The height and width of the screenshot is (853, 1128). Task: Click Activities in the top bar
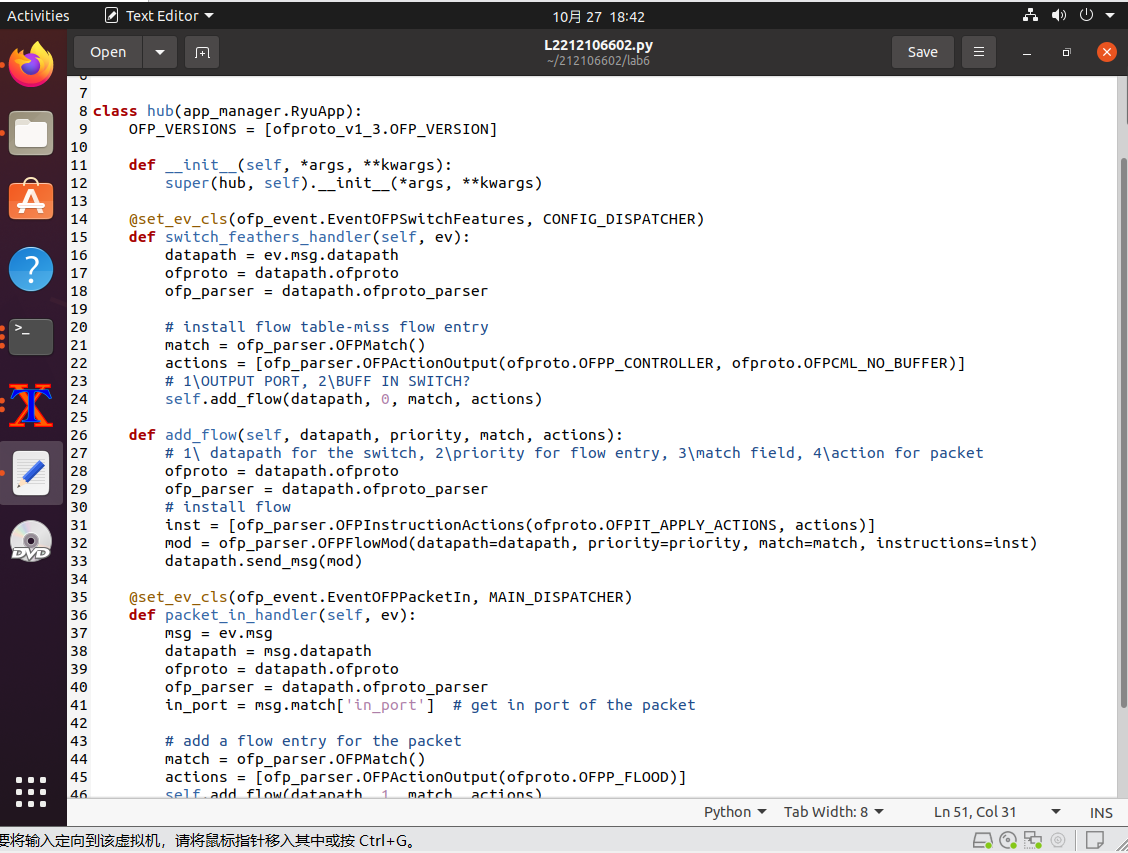[38, 16]
